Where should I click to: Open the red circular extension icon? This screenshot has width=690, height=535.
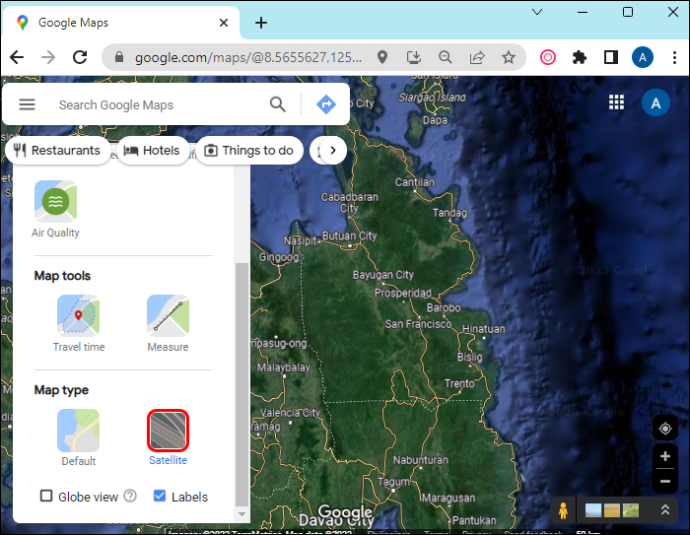coord(547,57)
